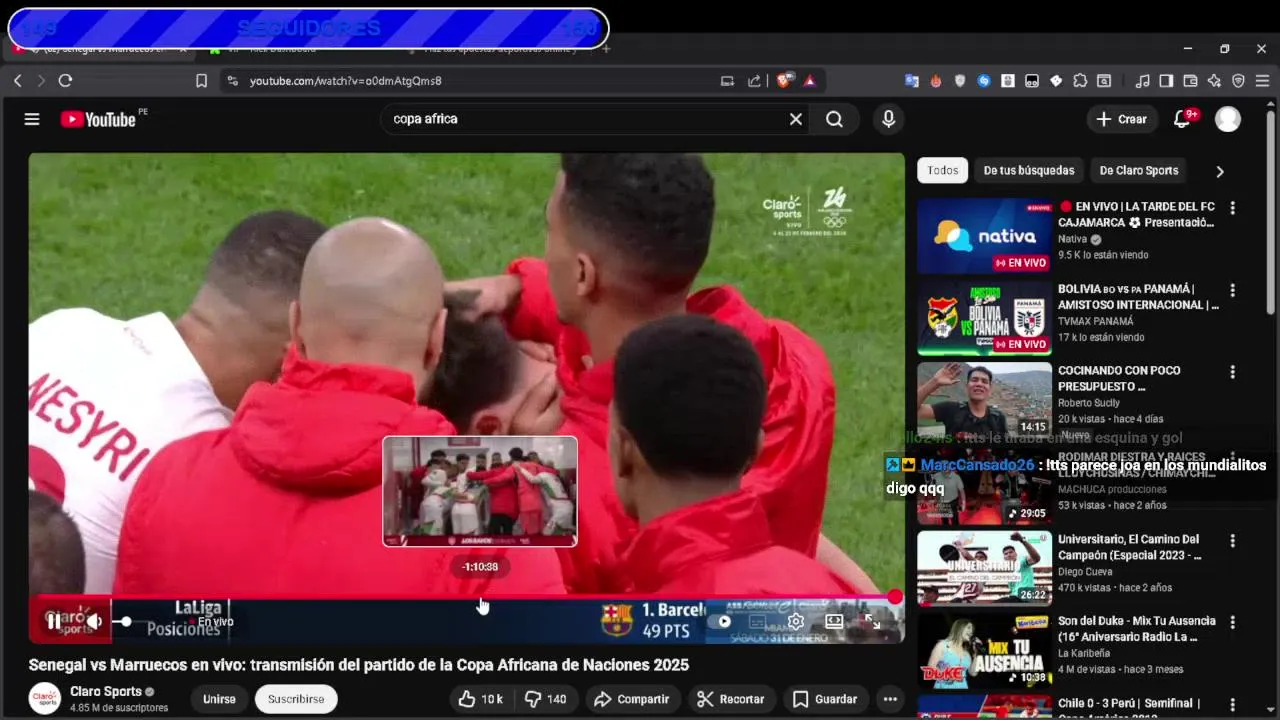Image resolution: width=1280 pixels, height=720 pixels.
Task: Open the browser extensions puzzle icon
Action: (x=1080, y=81)
